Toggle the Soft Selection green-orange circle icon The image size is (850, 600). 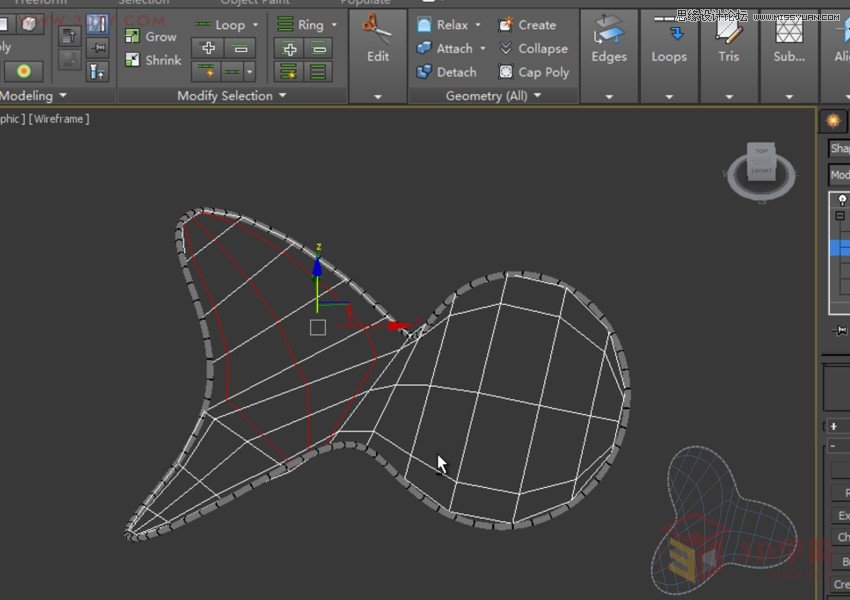pyautogui.click(x=23, y=71)
